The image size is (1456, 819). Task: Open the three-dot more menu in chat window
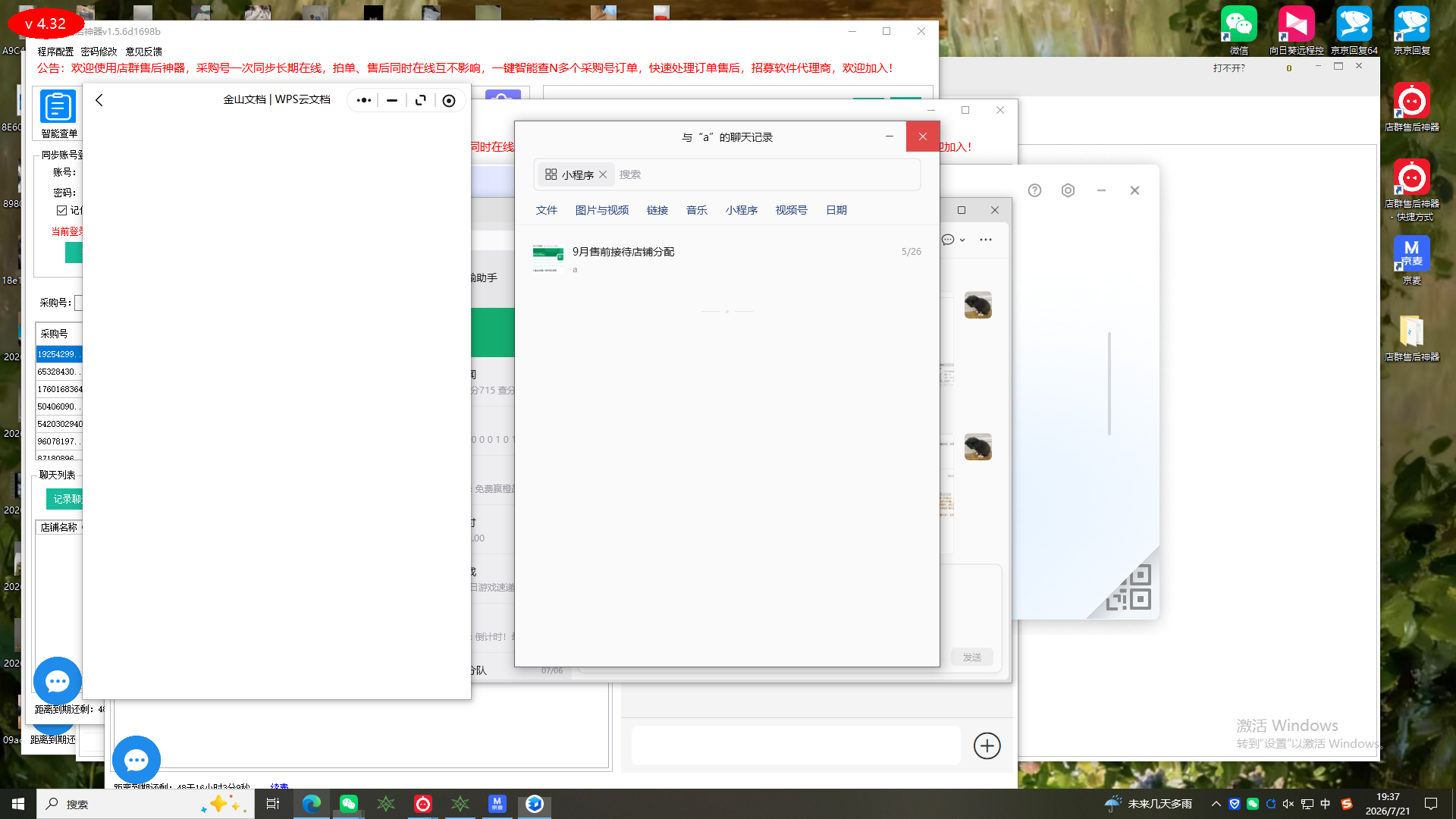point(986,240)
